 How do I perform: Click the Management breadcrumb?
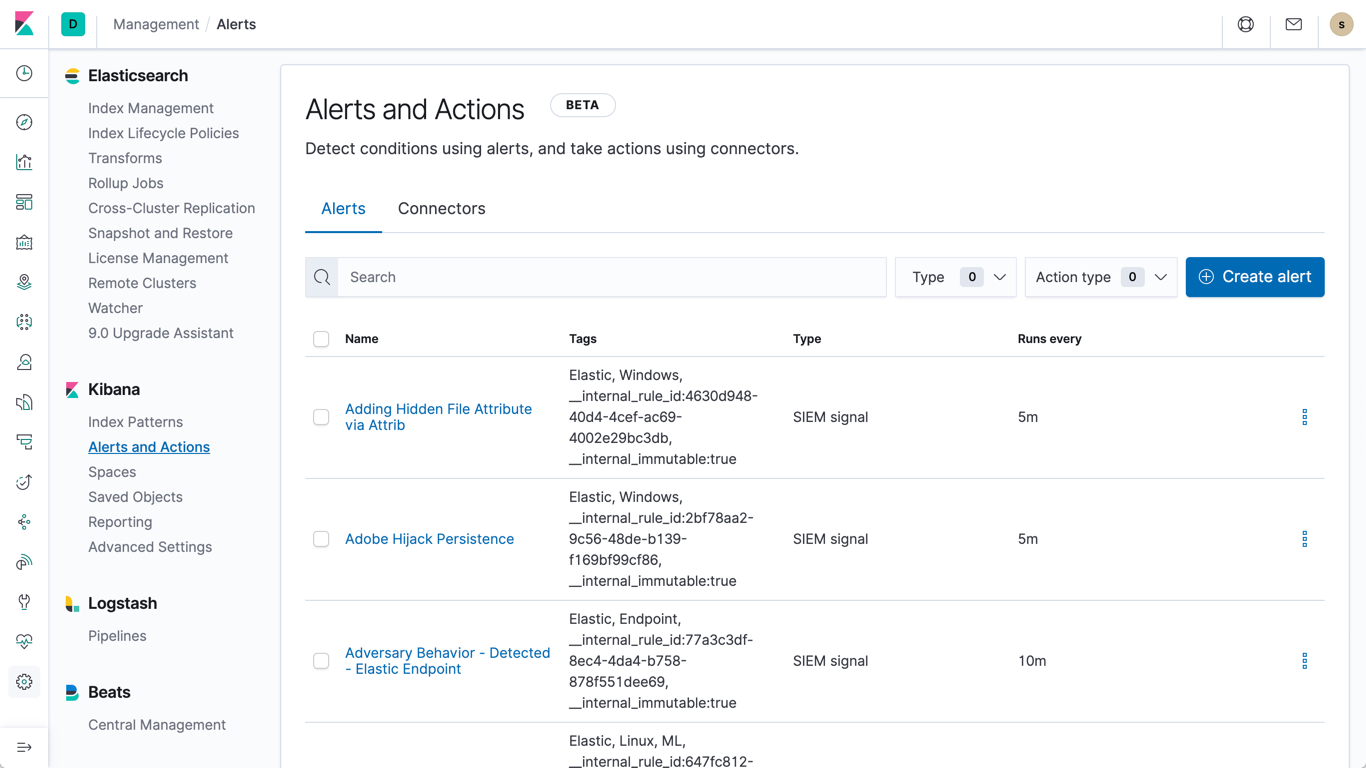(156, 24)
